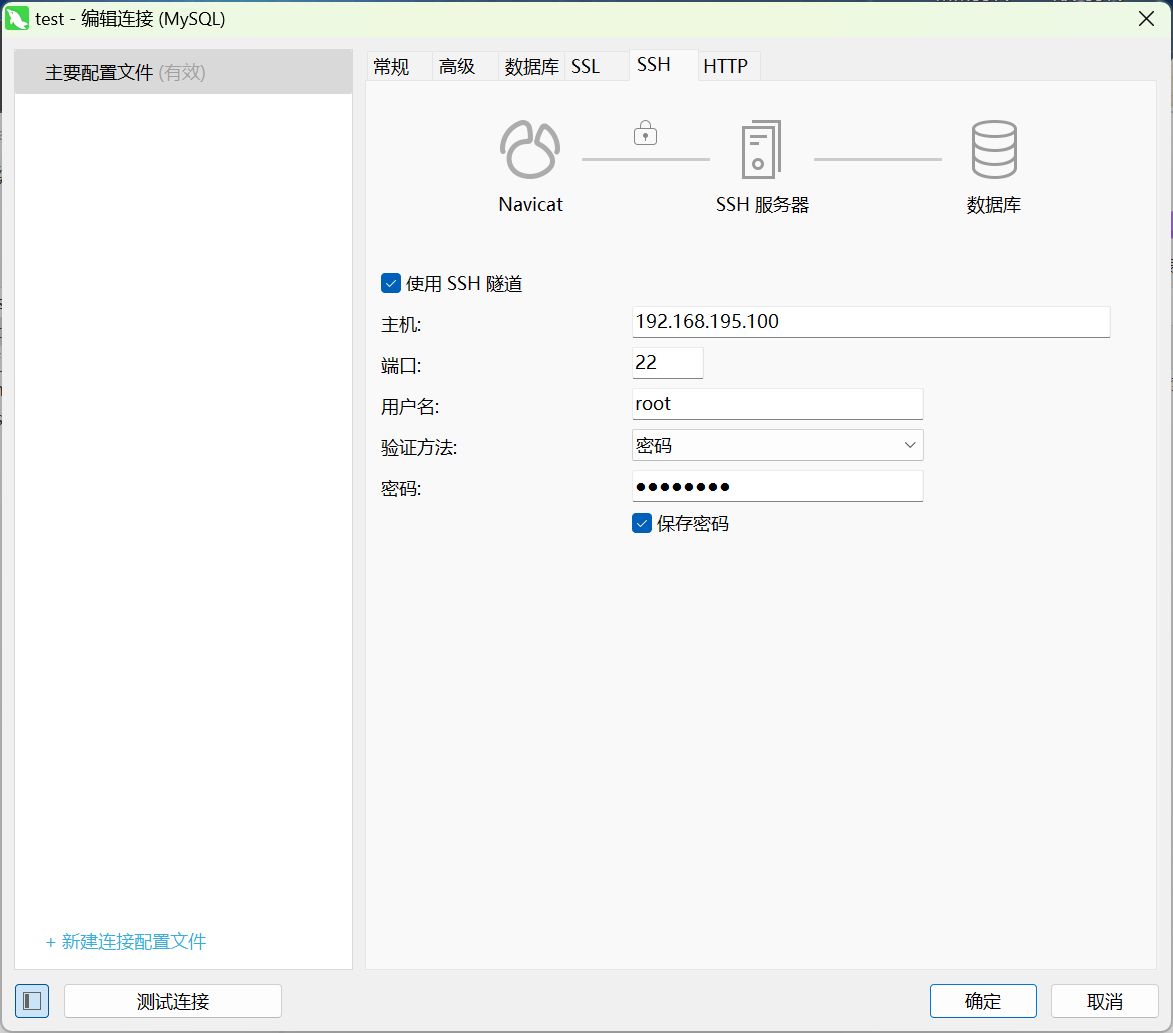Image resolution: width=1173 pixels, height=1033 pixels.
Task: Focus the 主机 host input field
Action: click(871, 322)
